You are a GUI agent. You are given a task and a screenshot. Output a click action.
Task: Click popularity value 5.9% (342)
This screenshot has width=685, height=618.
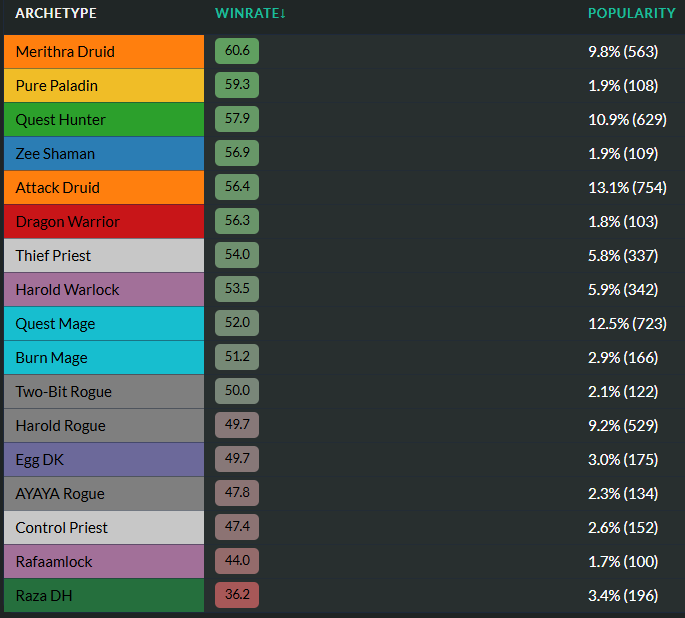[x=623, y=290]
